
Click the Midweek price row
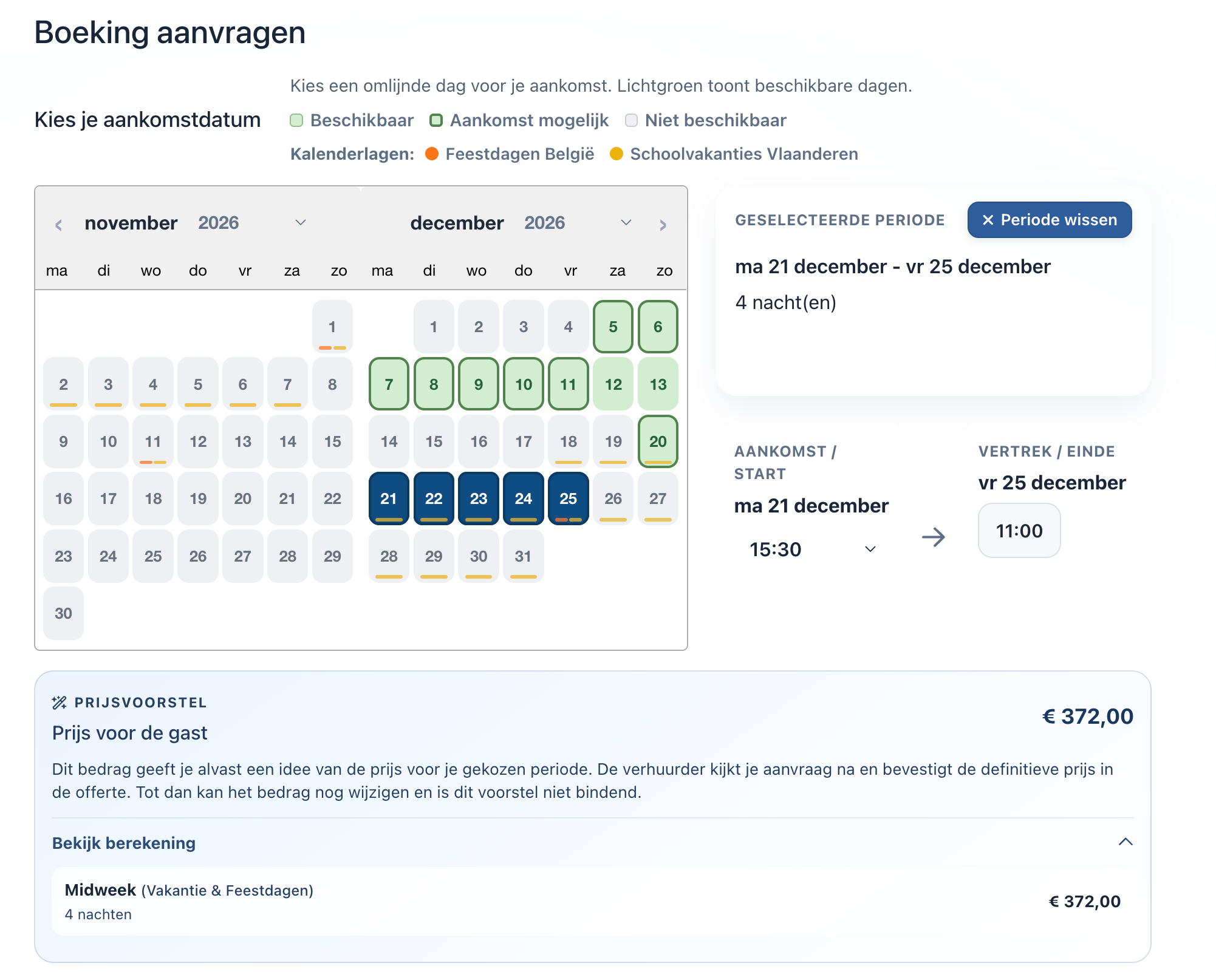coord(592,902)
